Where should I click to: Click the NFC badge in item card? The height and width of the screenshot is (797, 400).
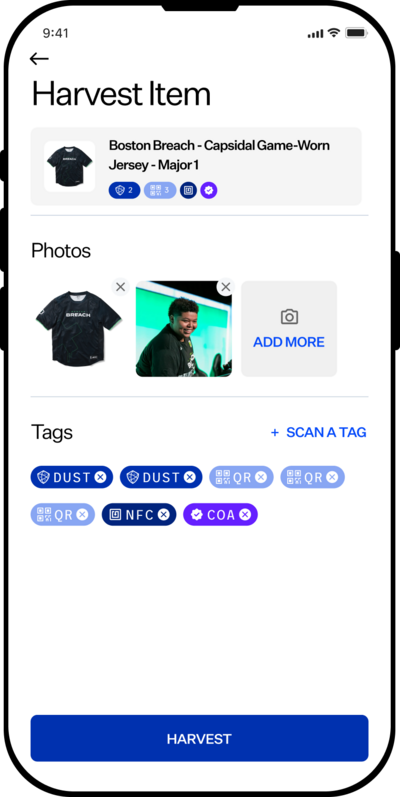point(188,191)
